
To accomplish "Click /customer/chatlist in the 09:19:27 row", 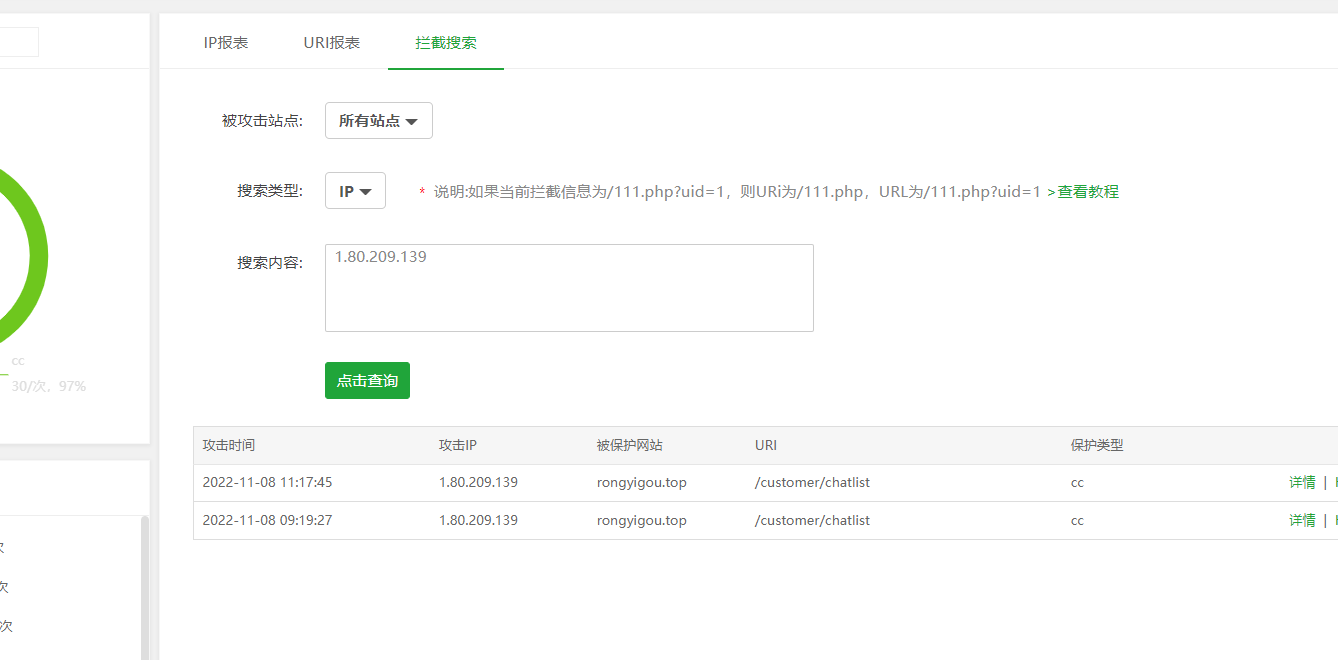I will point(812,520).
